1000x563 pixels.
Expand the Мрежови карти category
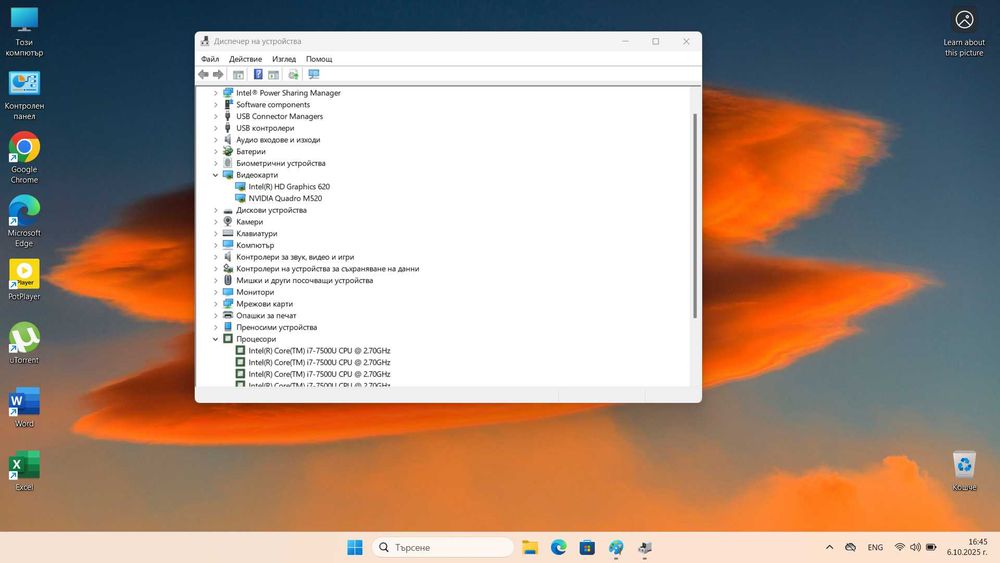coord(215,304)
